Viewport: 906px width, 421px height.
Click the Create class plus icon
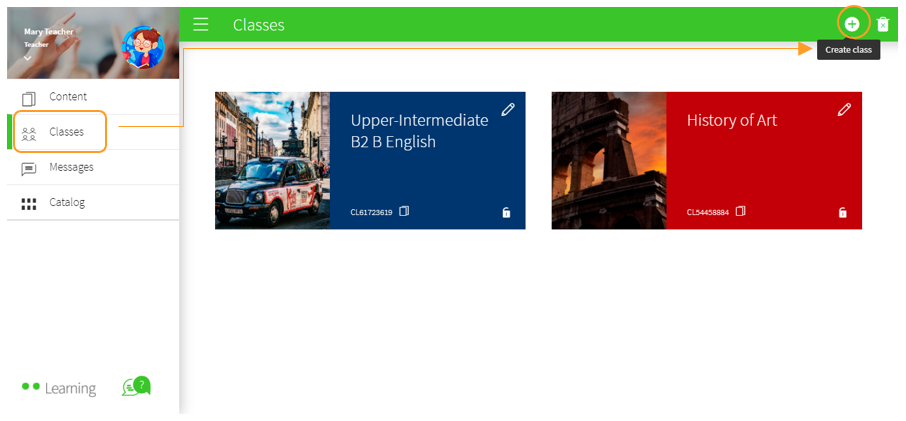[851, 24]
